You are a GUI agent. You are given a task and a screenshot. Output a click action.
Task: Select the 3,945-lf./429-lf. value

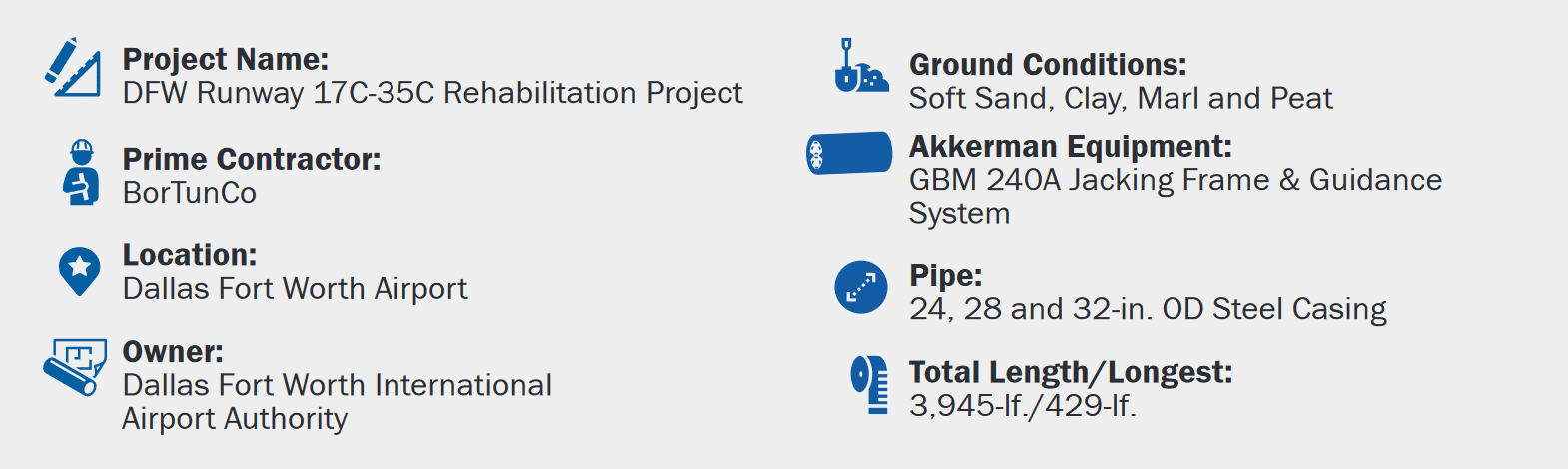(x=1023, y=406)
